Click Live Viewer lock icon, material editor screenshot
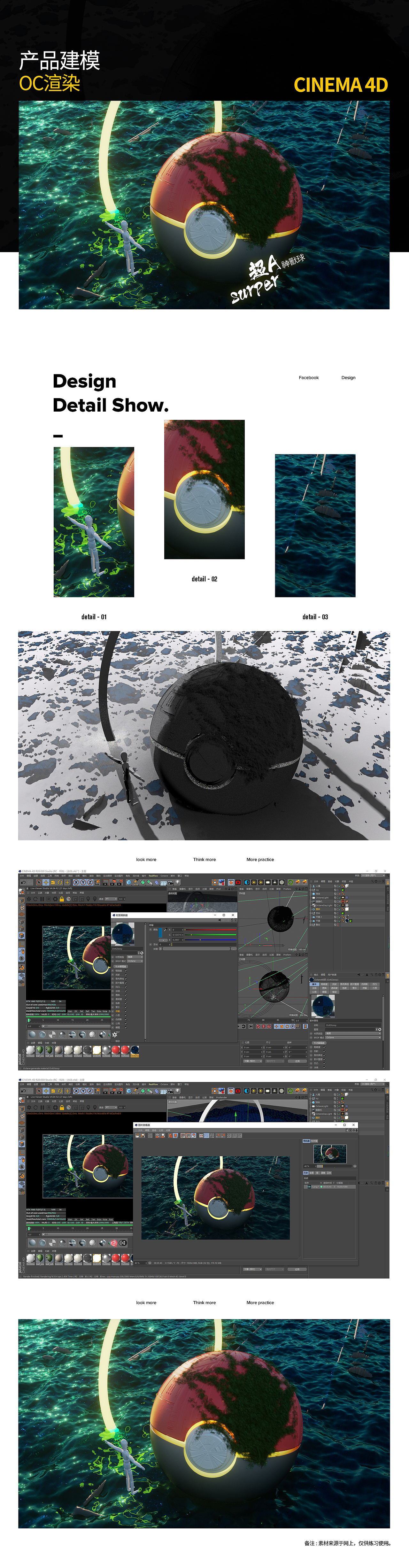The width and height of the screenshot is (409, 1568). [x=61, y=899]
